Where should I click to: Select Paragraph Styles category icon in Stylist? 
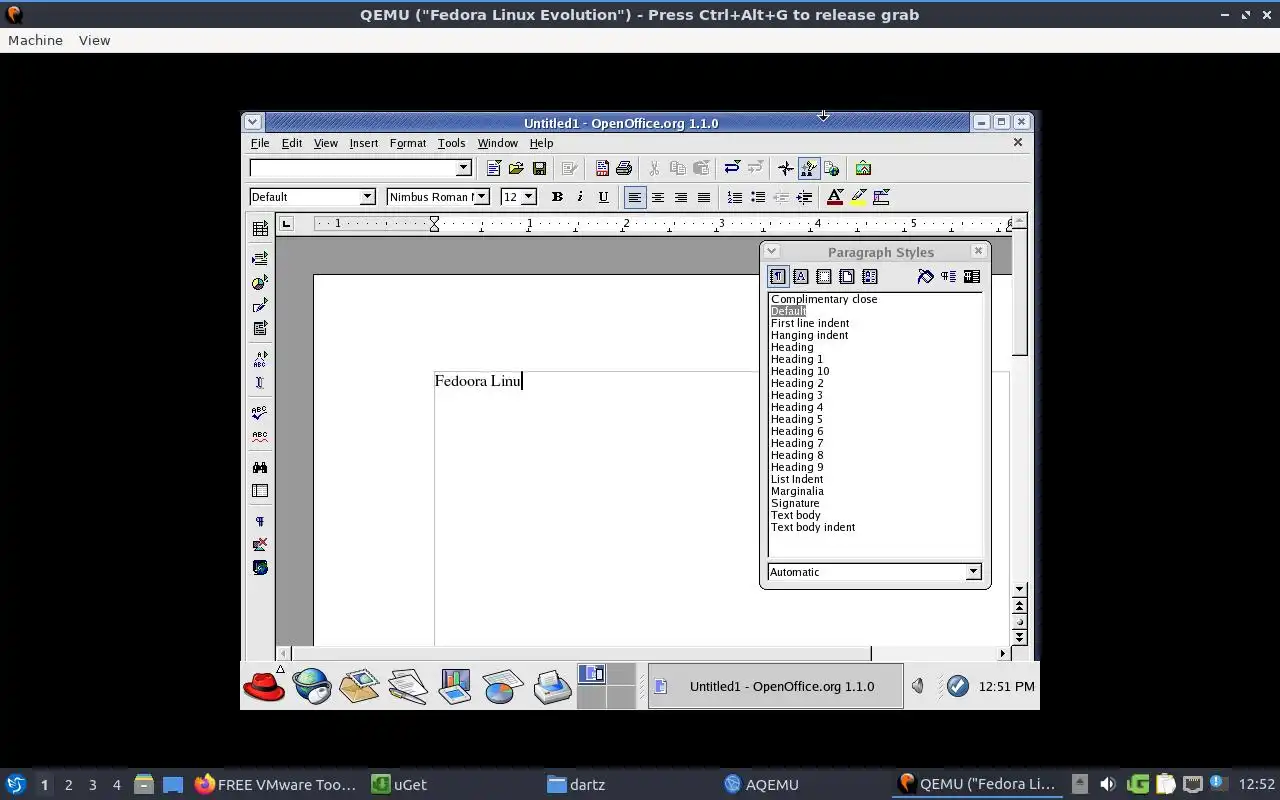(x=778, y=277)
